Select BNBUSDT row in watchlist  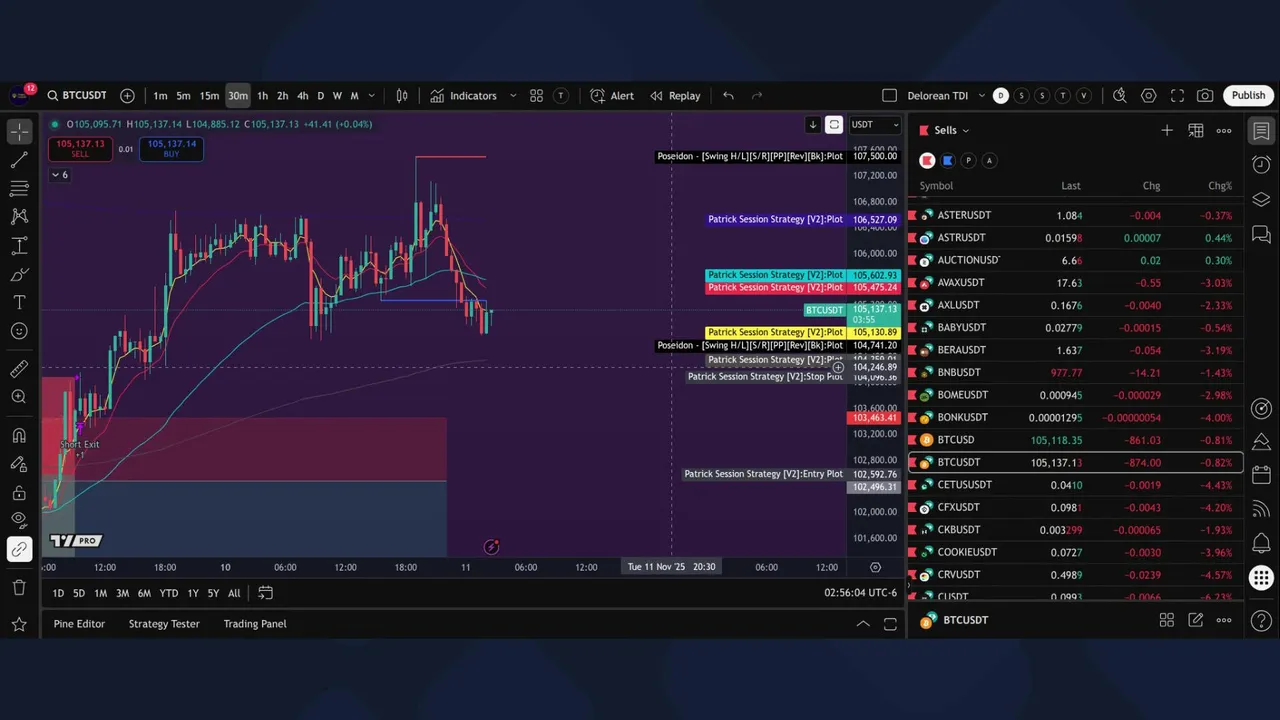pyautogui.click(x=1077, y=373)
